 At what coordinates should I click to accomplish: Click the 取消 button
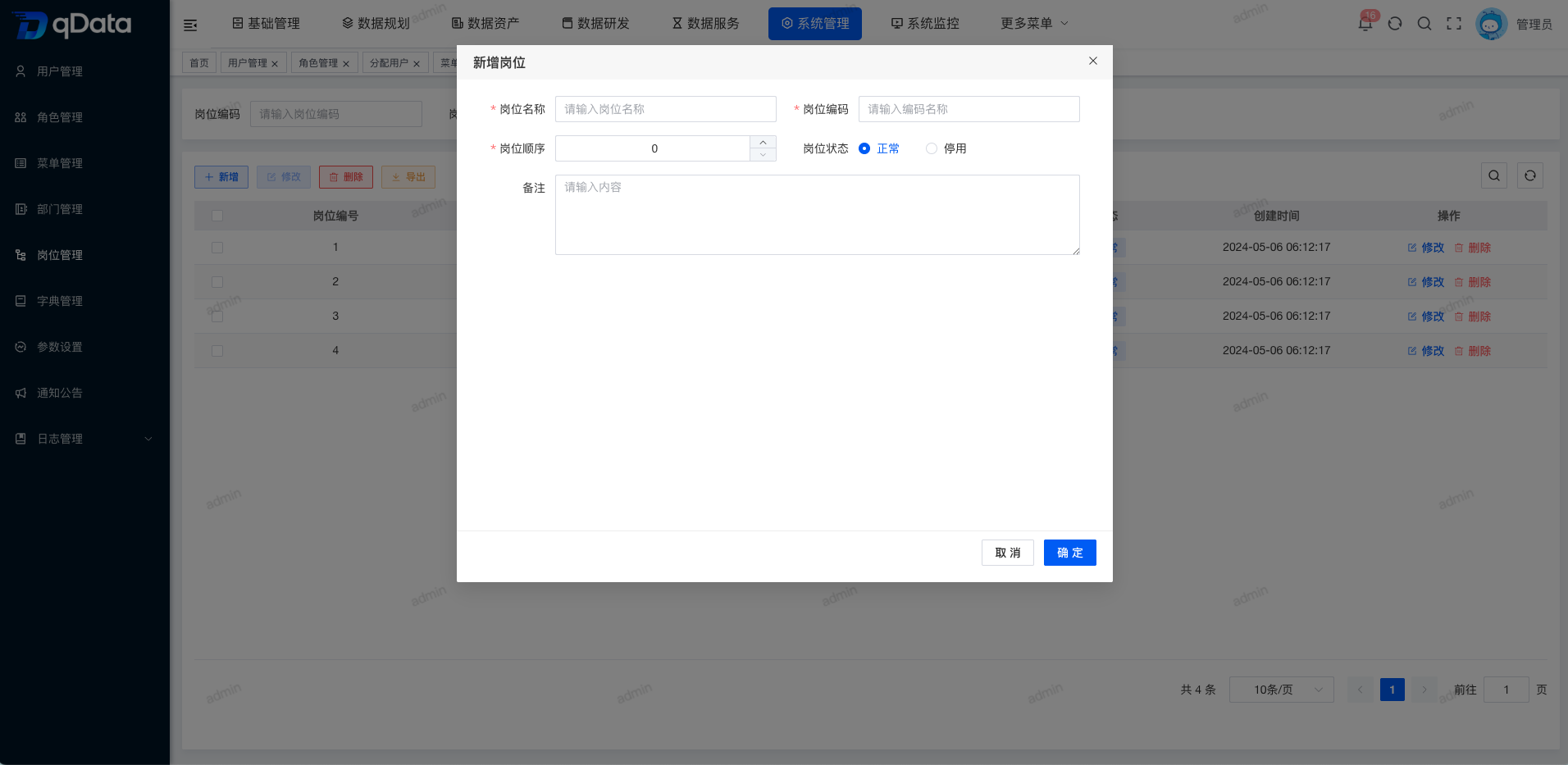point(1008,553)
